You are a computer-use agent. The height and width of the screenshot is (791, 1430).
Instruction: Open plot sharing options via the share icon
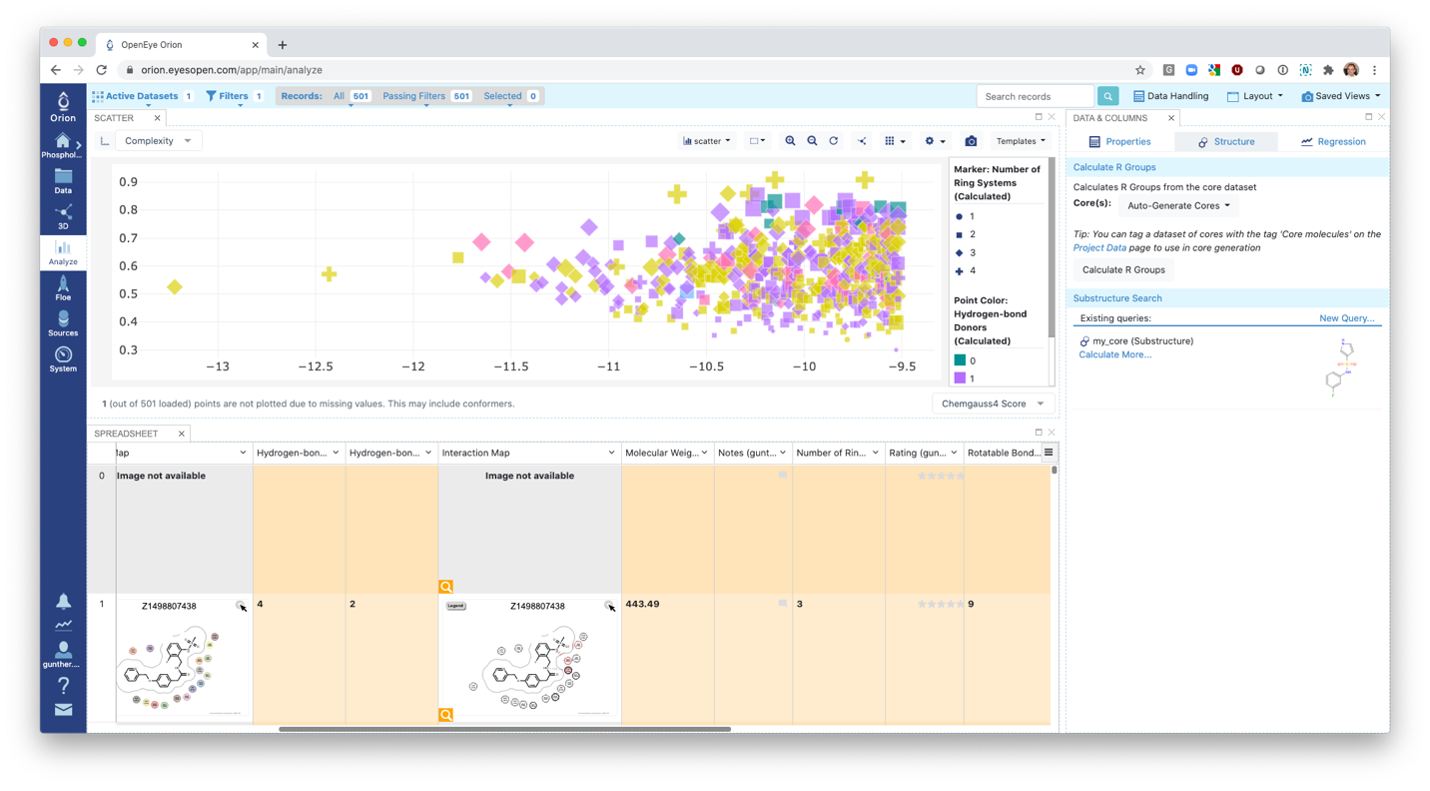pyautogui.click(x=861, y=141)
